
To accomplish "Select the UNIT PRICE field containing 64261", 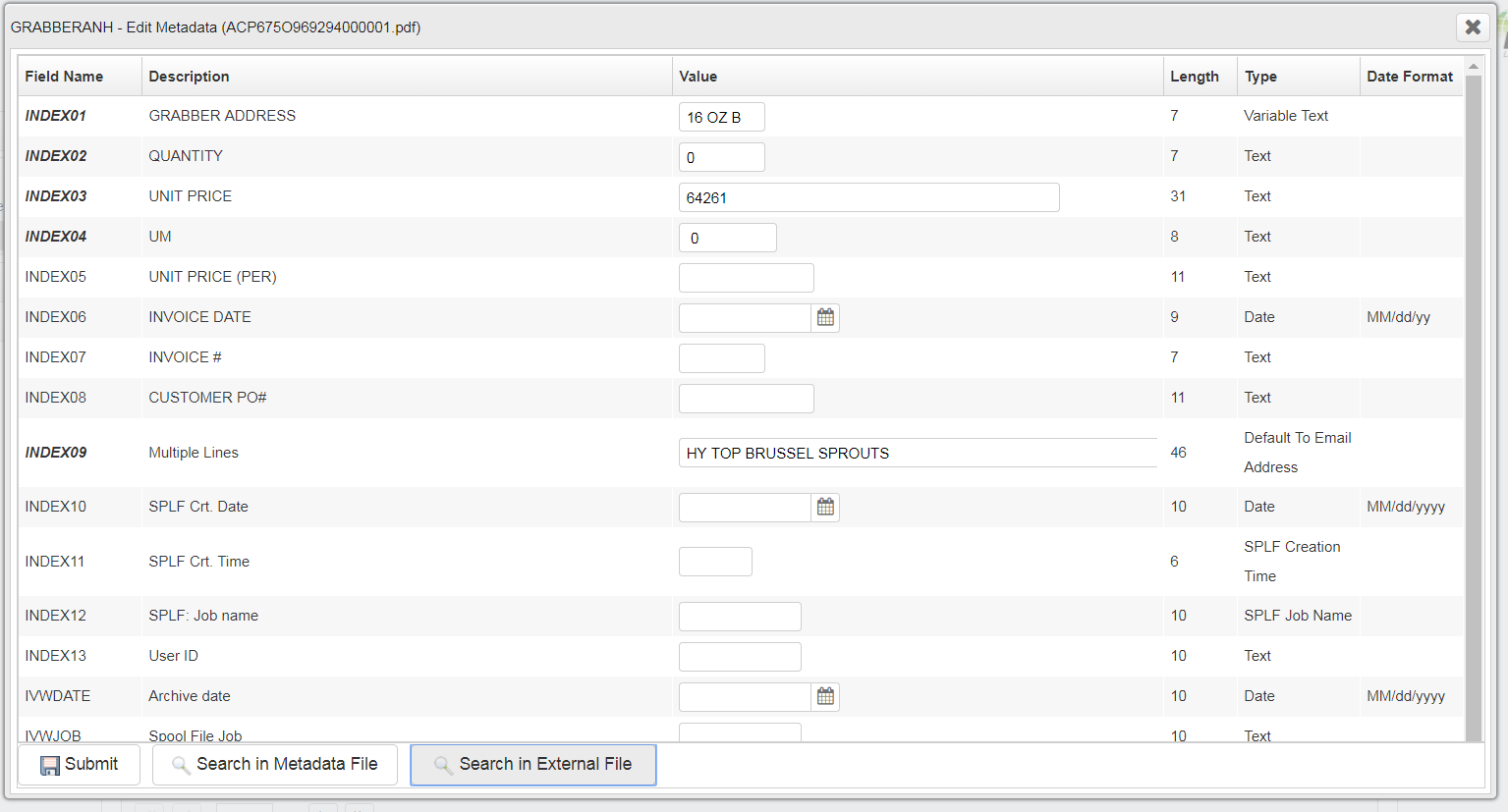I will click(868, 197).
